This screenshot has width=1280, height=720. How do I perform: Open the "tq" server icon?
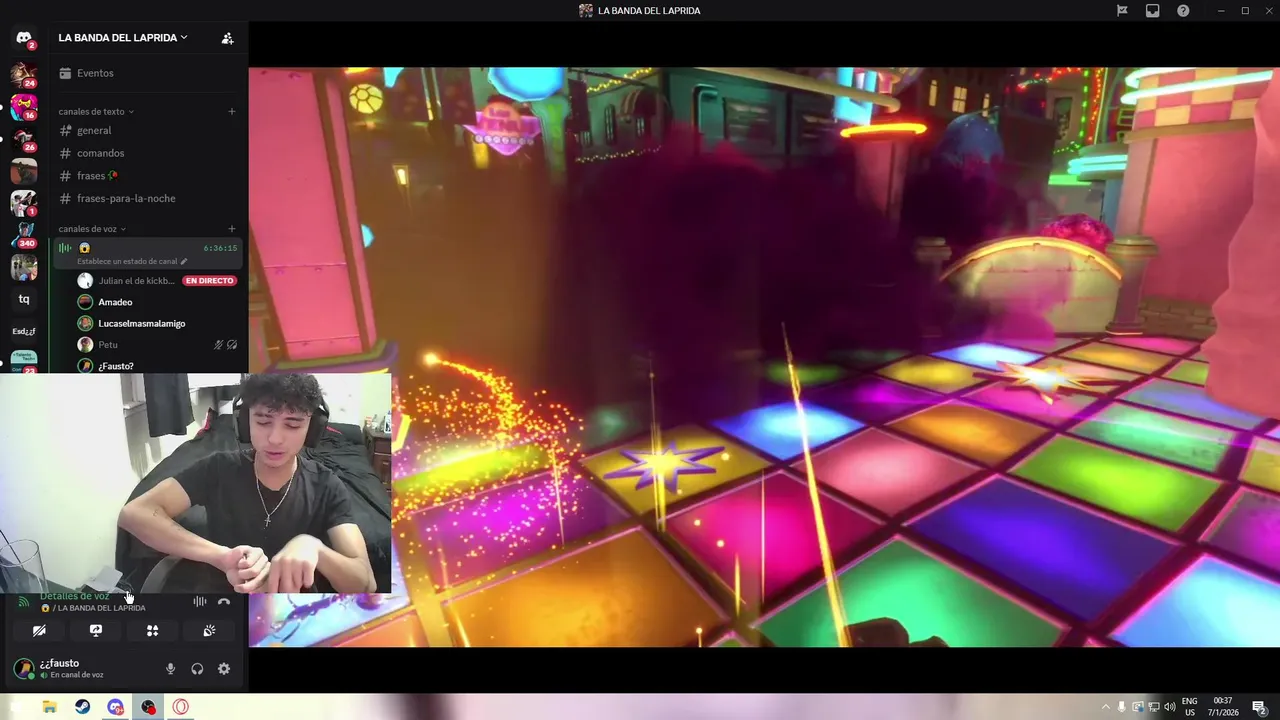click(x=24, y=299)
